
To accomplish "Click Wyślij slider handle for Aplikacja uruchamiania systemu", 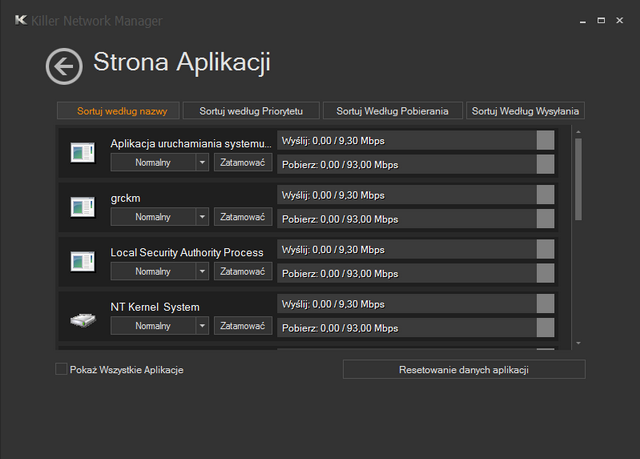I will coord(545,140).
